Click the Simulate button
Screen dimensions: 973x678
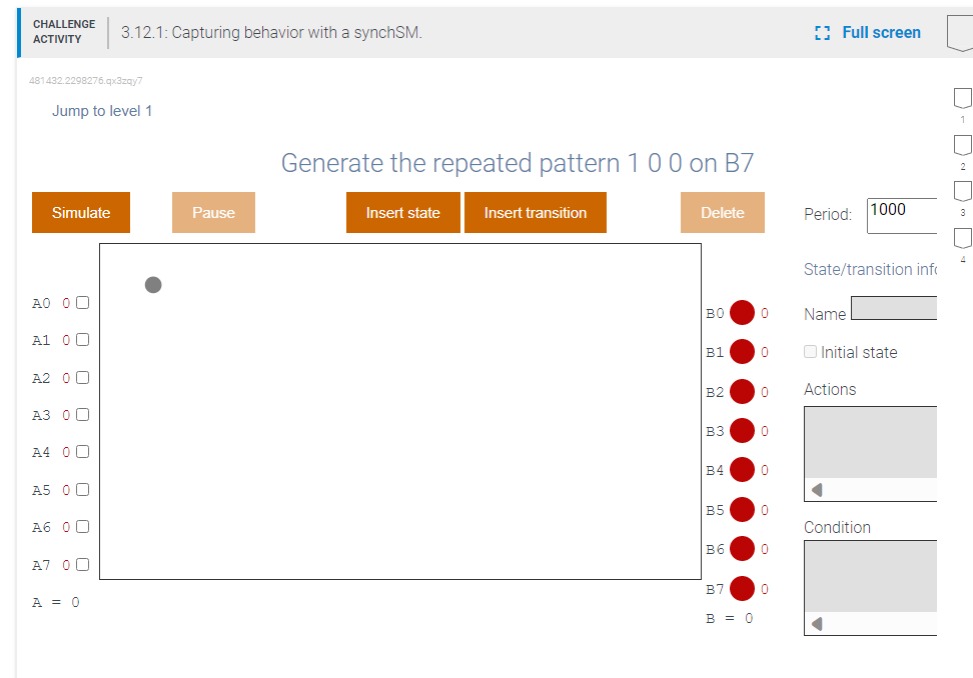(x=80, y=212)
